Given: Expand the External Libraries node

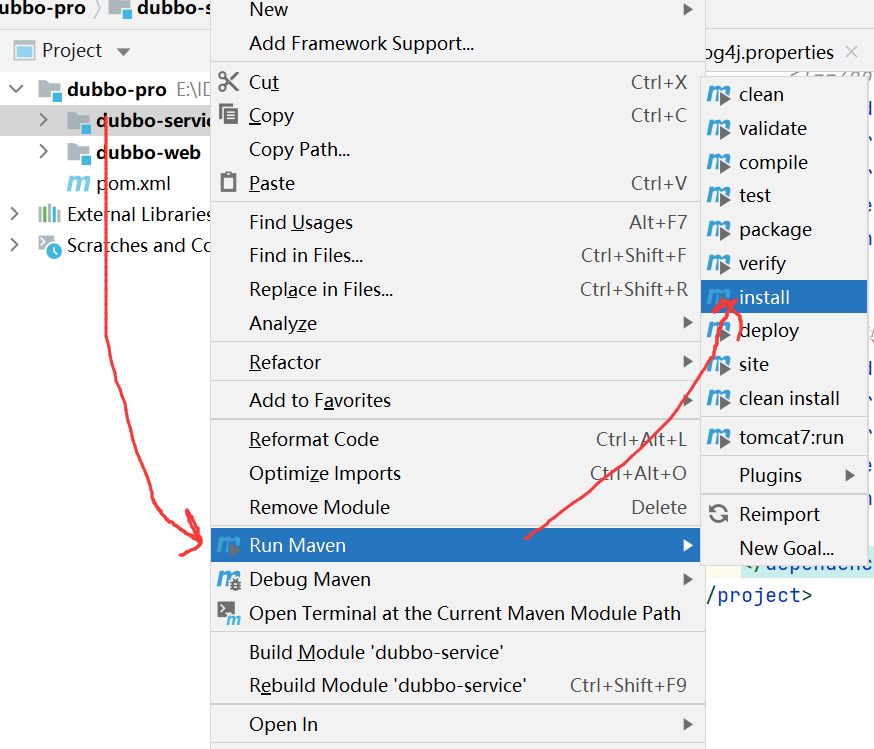Looking at the screenshot, I should pyautogui.click(x=14, y=213).
